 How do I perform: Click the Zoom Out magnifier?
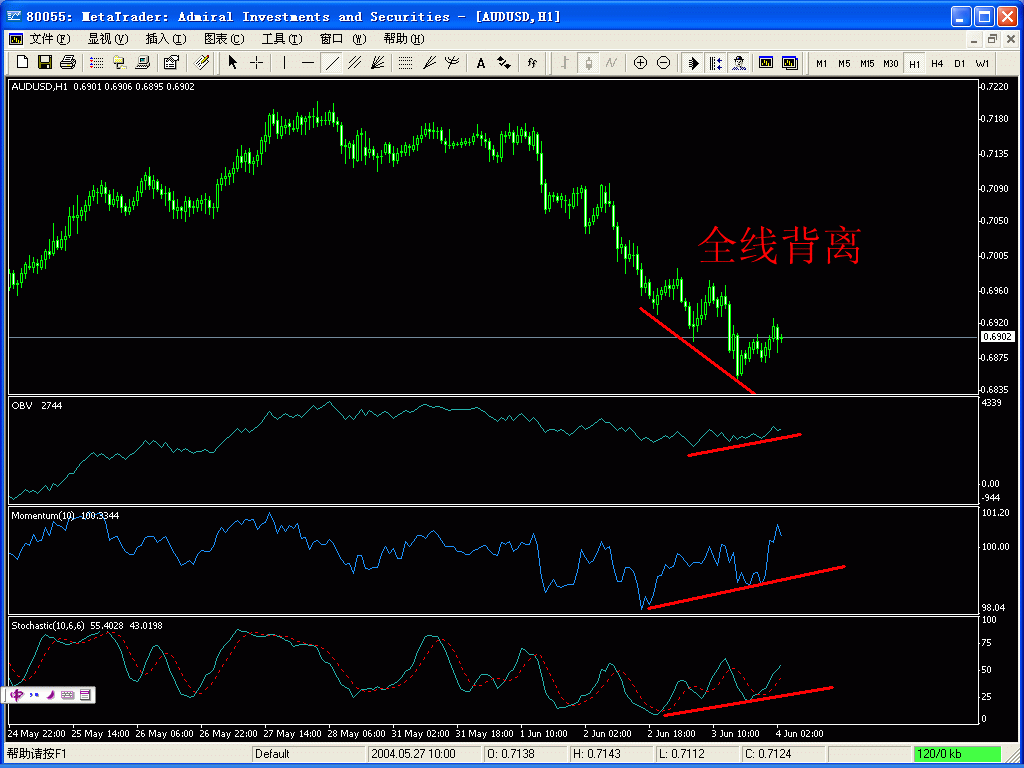664,63
